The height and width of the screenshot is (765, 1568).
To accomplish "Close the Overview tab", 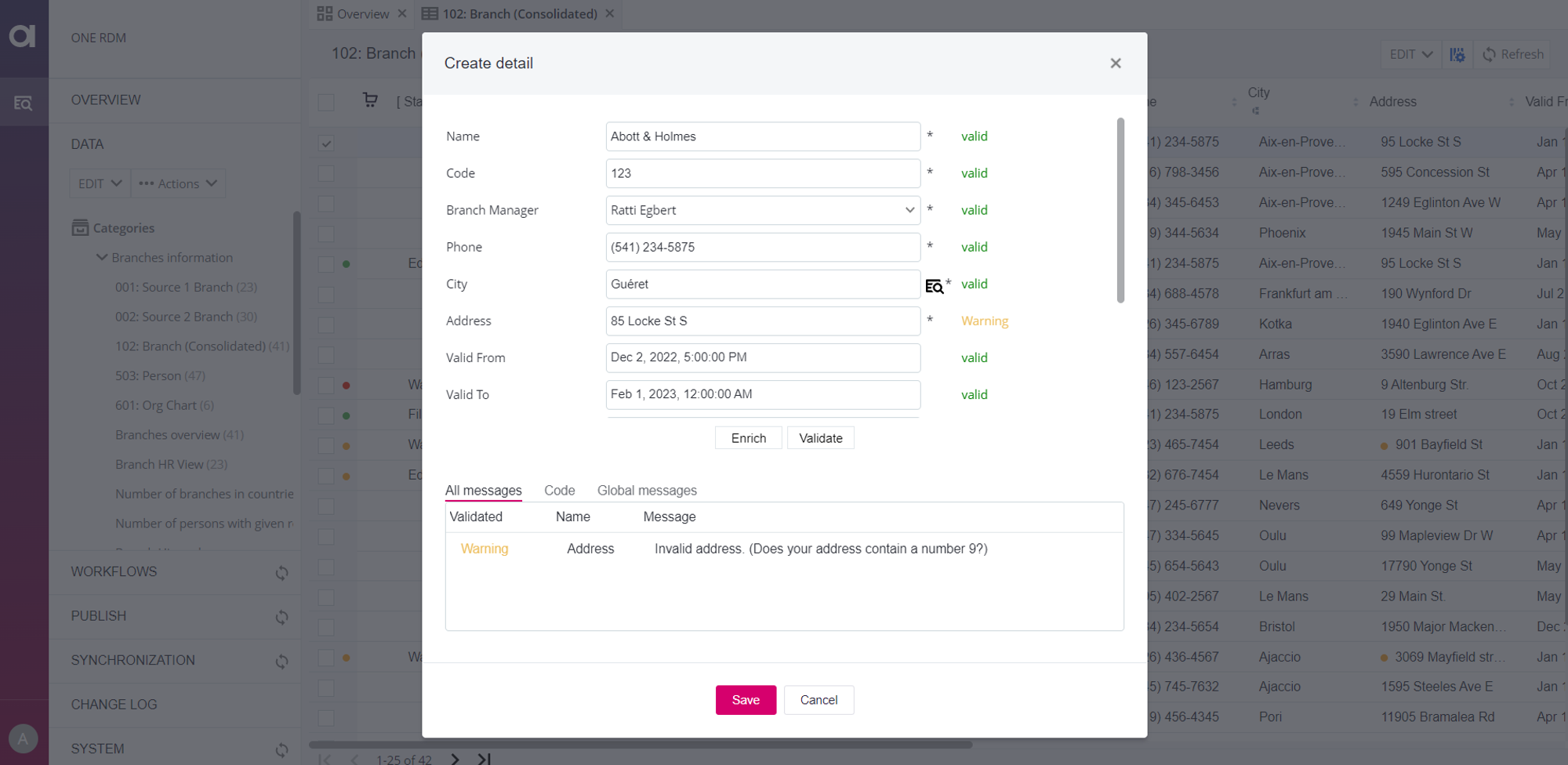I will point(402,13).
